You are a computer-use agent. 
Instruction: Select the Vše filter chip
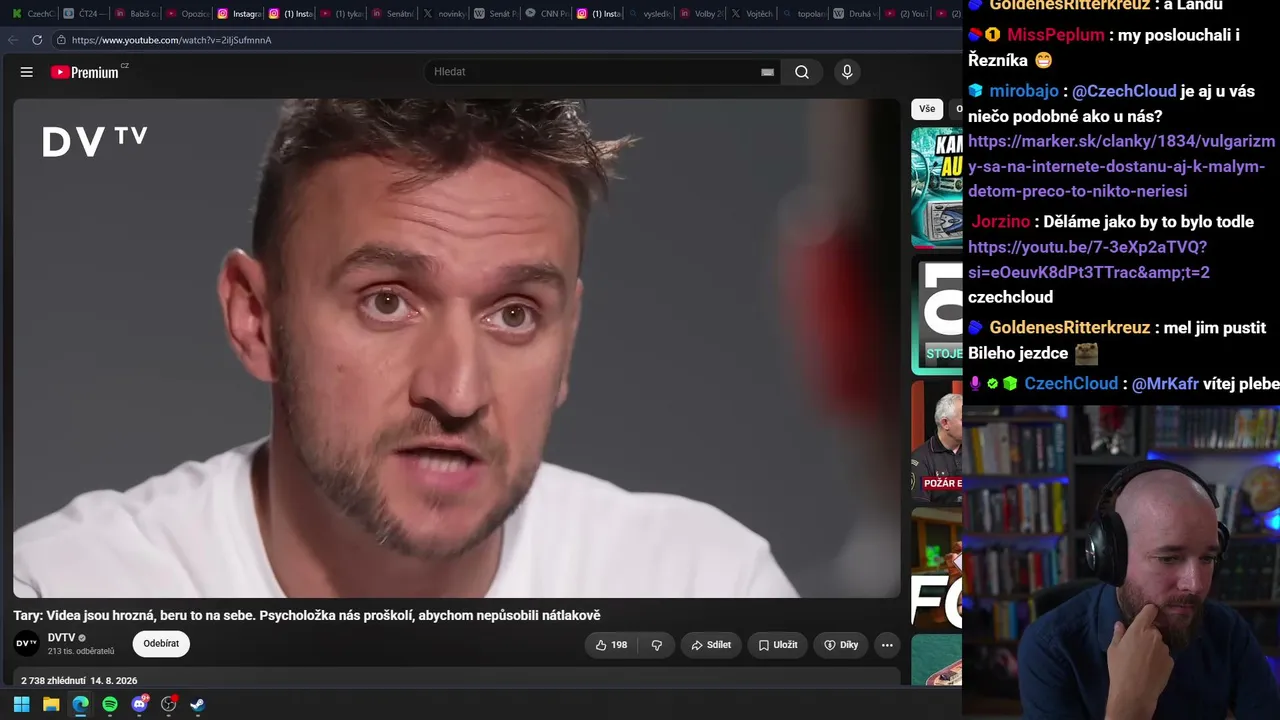[x=927, y=109]
